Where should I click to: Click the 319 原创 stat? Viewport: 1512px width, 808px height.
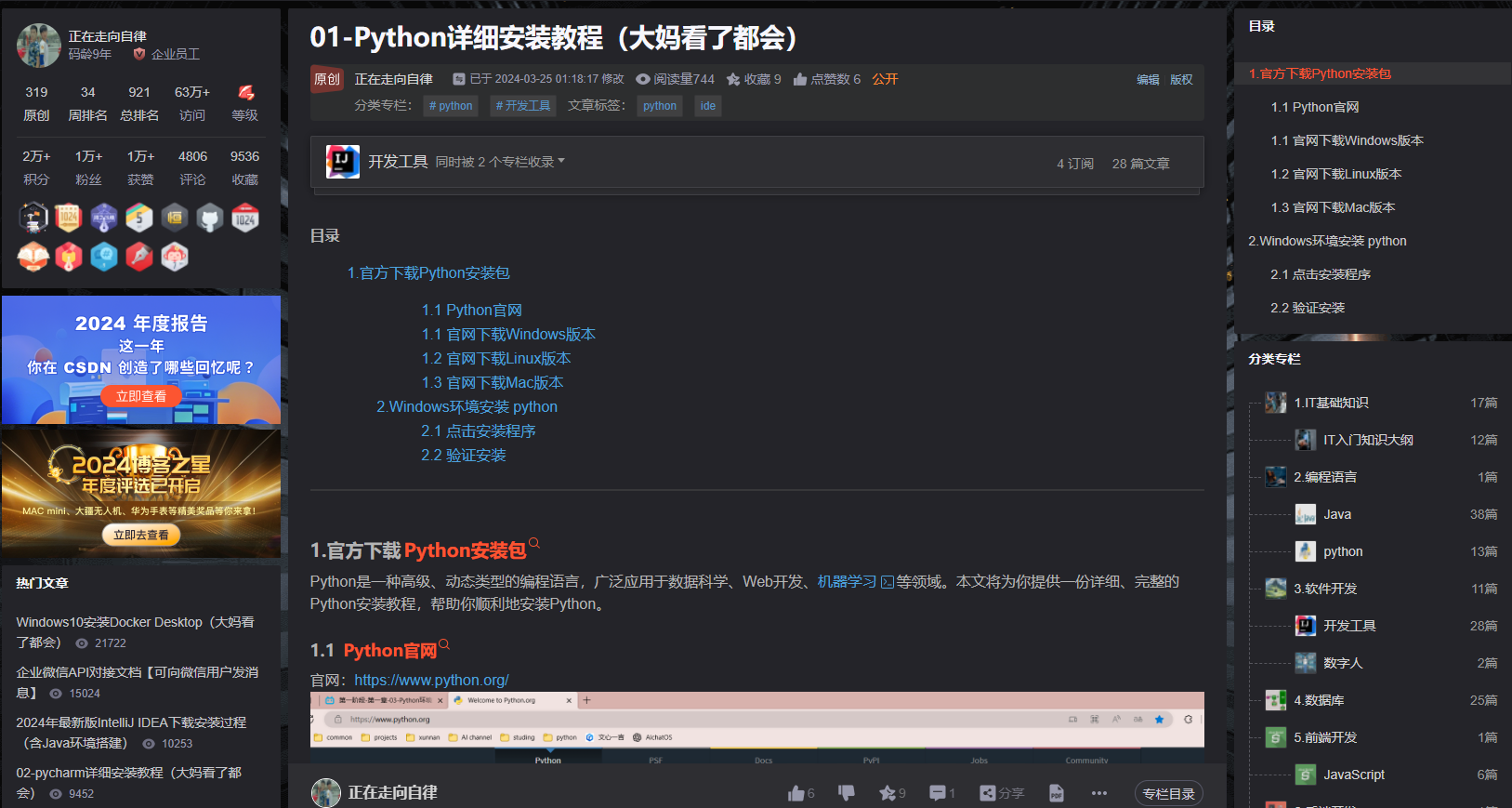36,103
